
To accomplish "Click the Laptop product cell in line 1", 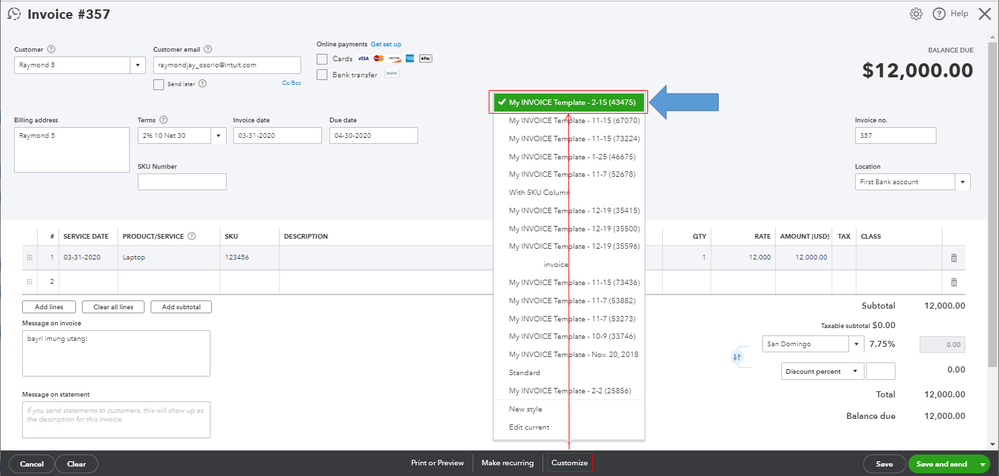I will click(169, 258).
